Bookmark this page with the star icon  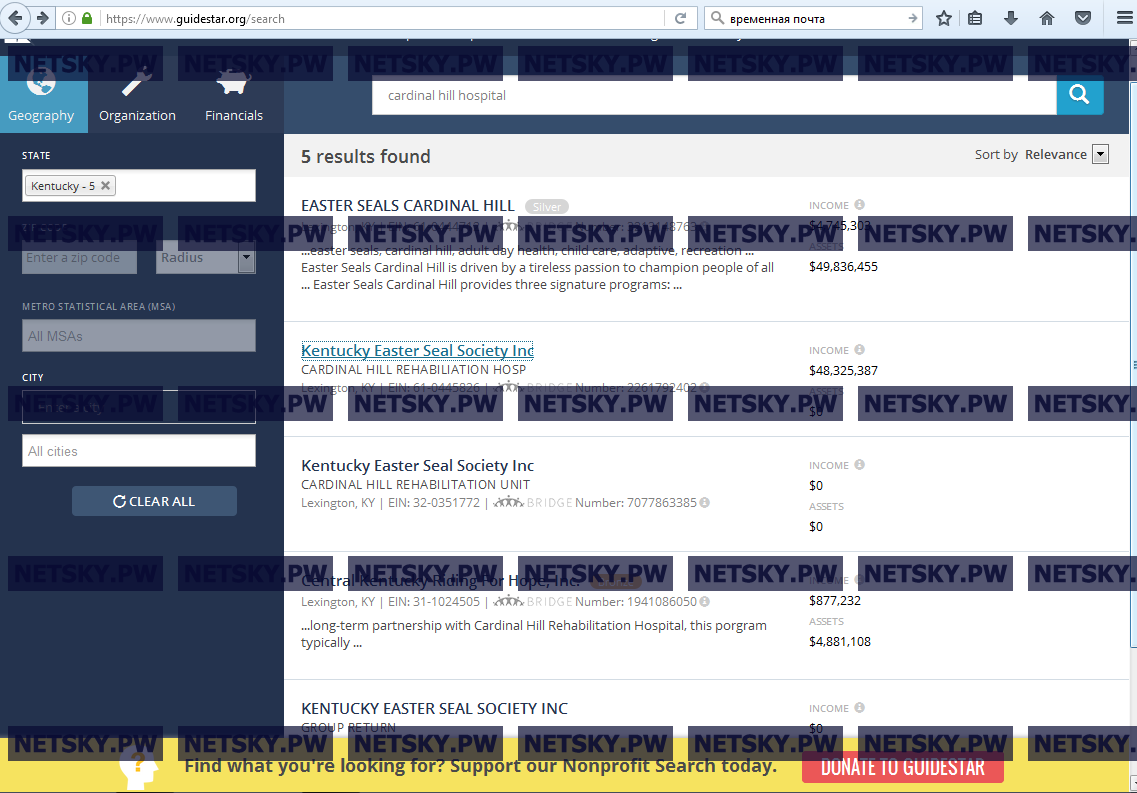pos(943,18)
